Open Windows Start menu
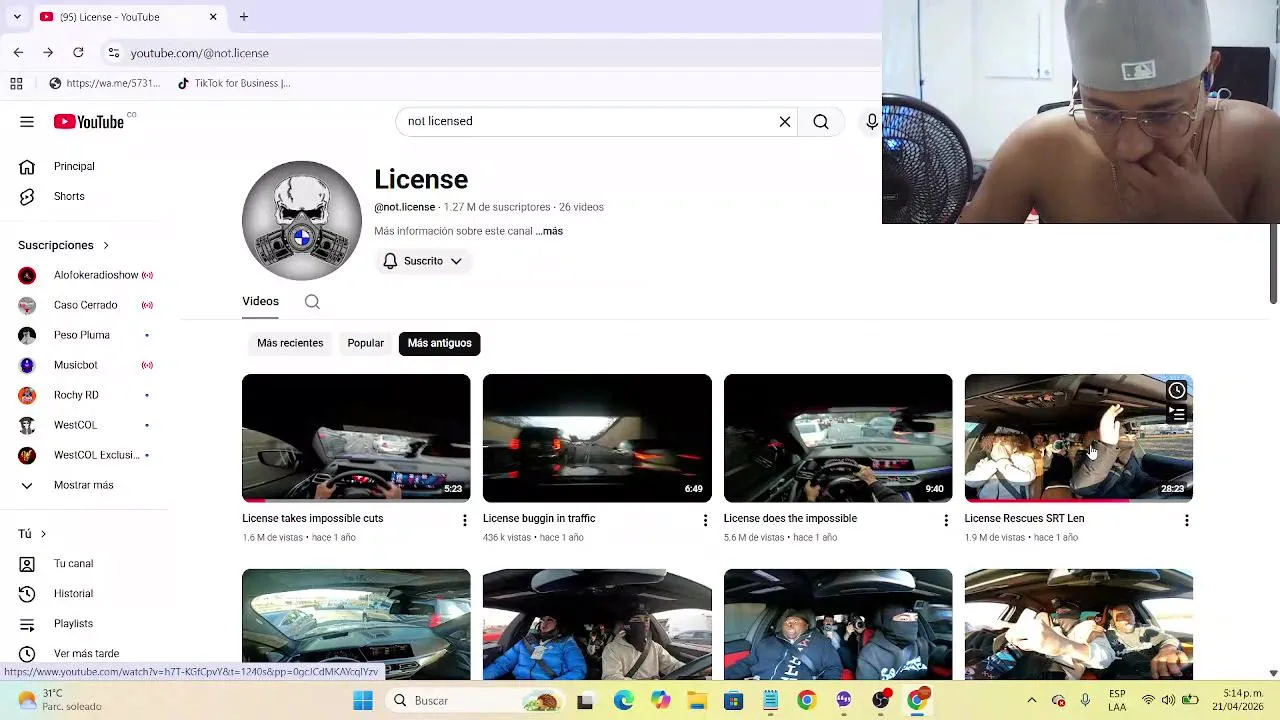This screenshot has width=1280, height=720. (x=363, y=701)
